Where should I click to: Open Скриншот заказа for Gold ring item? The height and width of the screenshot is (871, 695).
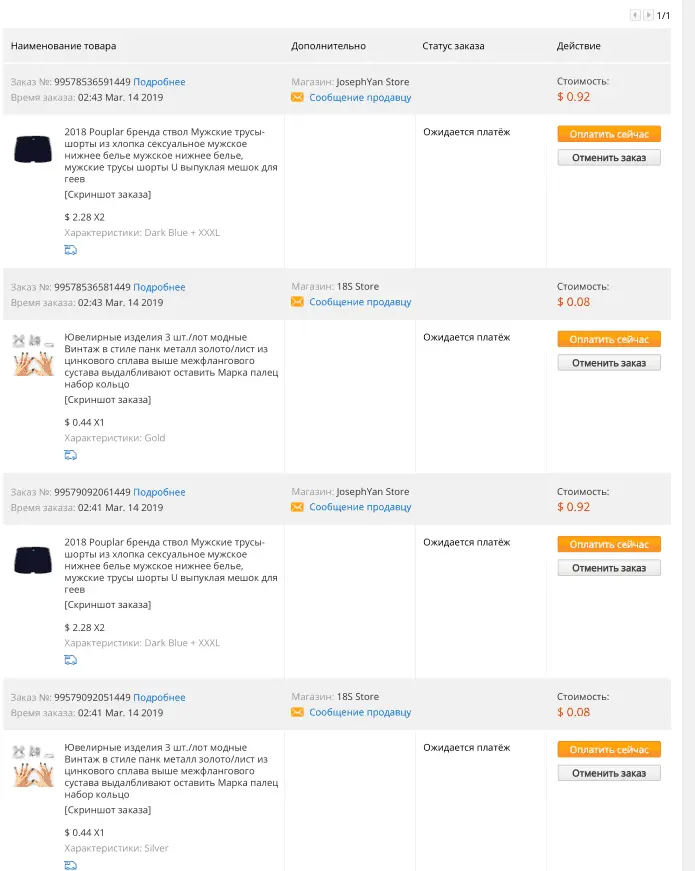(x=108, y=400)
